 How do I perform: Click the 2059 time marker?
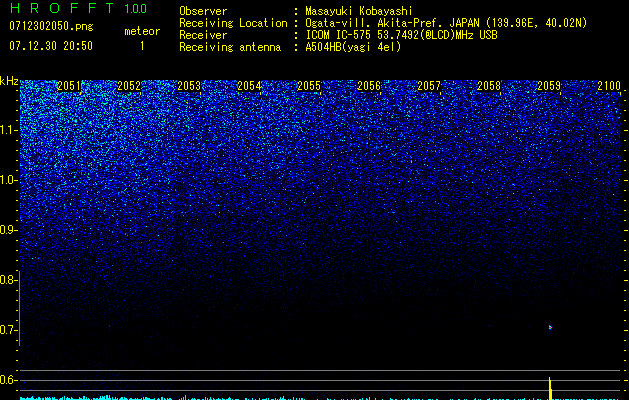pos(549,86)
